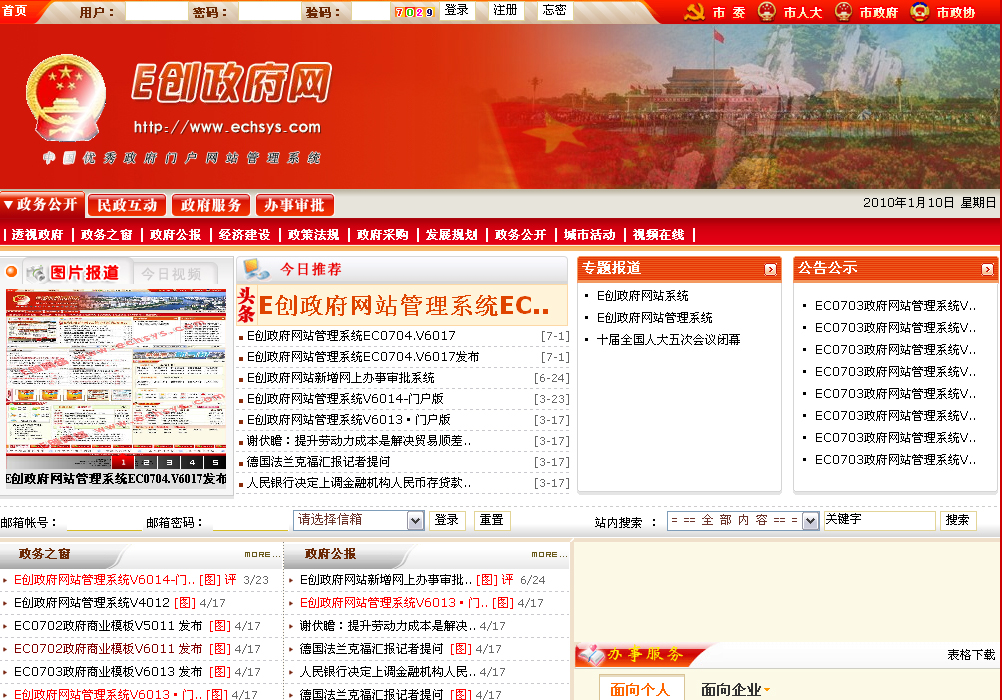Click the 注册 register button
The width and height of the screenshot is (1002, 700).
[x=504, y=10]
